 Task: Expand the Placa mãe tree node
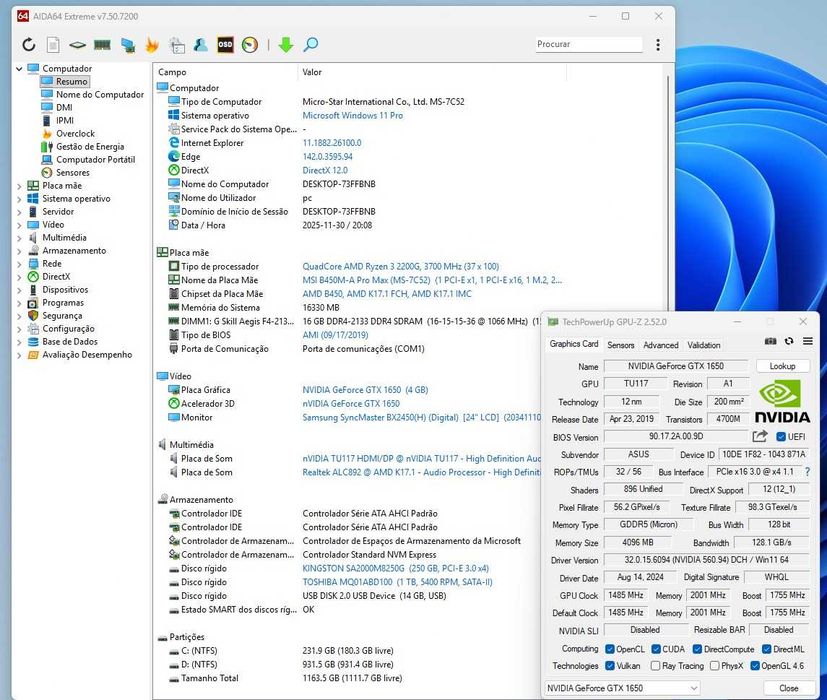pyautogui.click(x=20, y=186)
